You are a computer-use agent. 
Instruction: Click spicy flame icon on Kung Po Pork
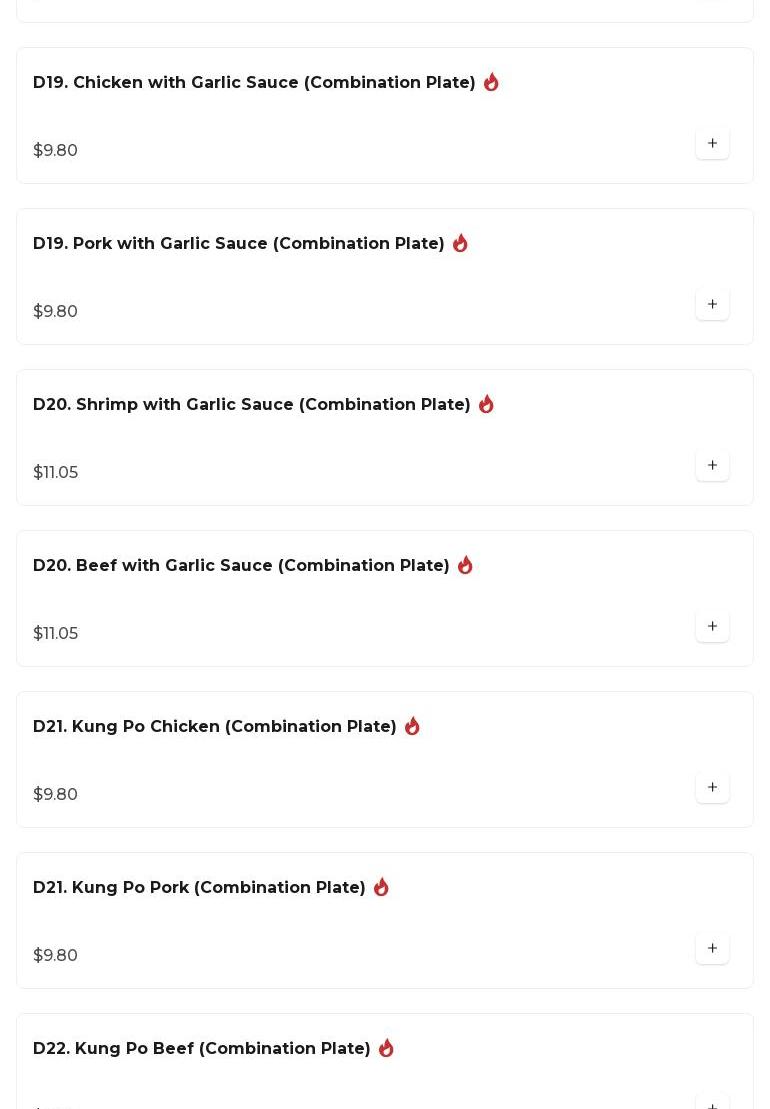(x=381, y=887)
